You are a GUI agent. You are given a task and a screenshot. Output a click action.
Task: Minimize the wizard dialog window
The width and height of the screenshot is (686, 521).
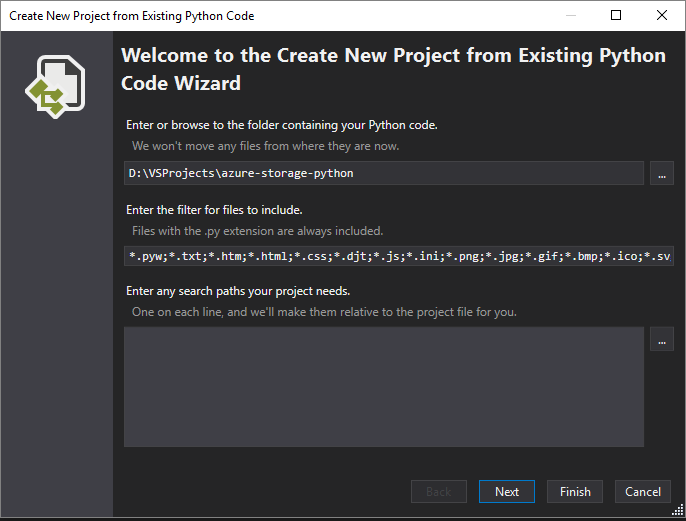tap(570, 16)
